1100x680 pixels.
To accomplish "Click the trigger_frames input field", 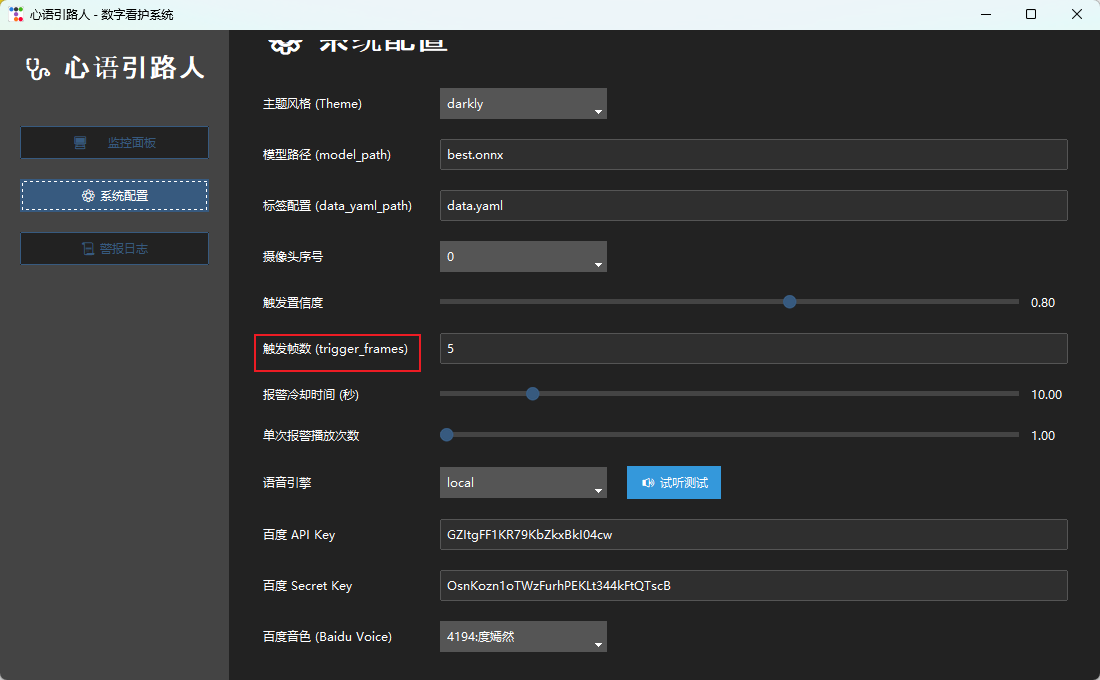I will click(753, 349).
